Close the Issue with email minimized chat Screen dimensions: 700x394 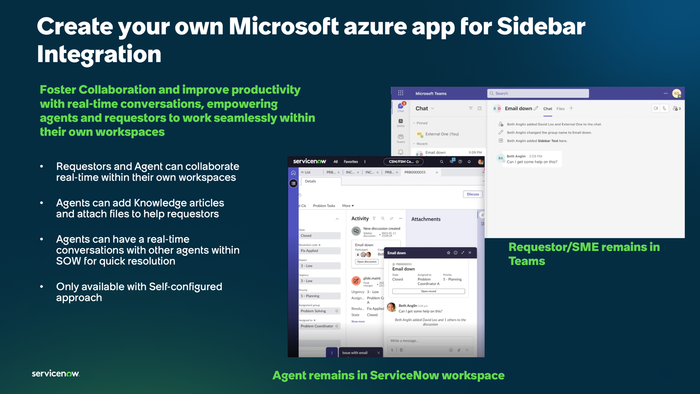pyautogui.click(x=378, y=353)
